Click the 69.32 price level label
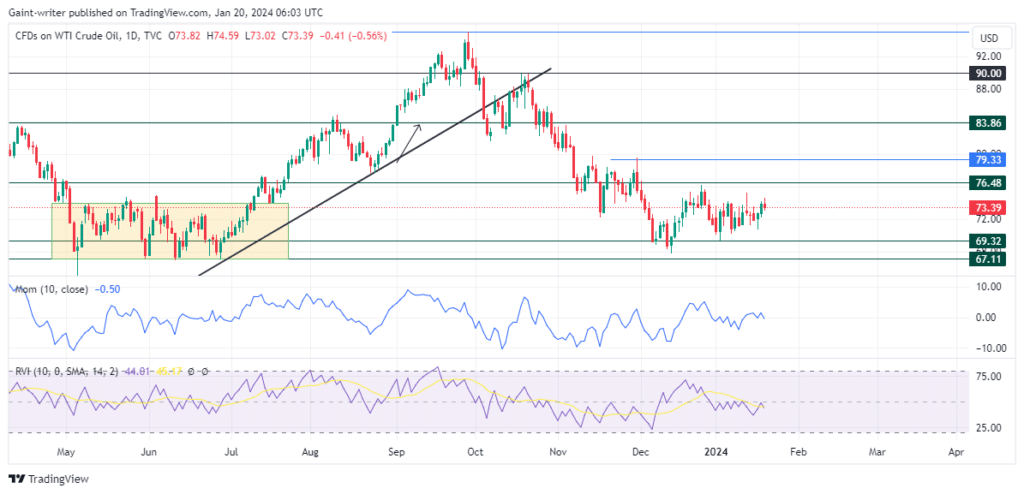The height and width of the screenshot is (494, 1024). click(x=988, y=240)
